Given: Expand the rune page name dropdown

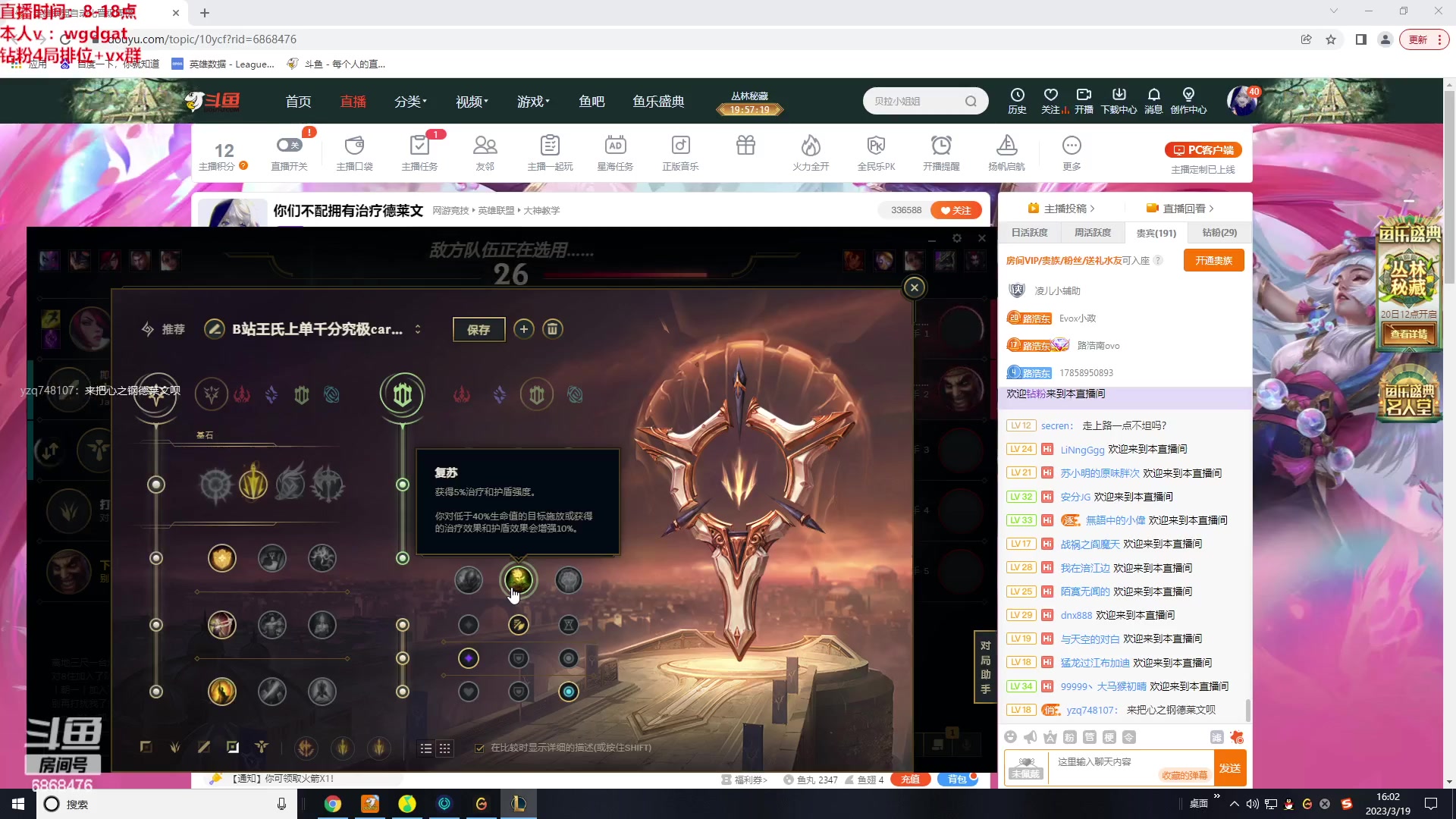Looking at the screenshot, I should [417, 329].
